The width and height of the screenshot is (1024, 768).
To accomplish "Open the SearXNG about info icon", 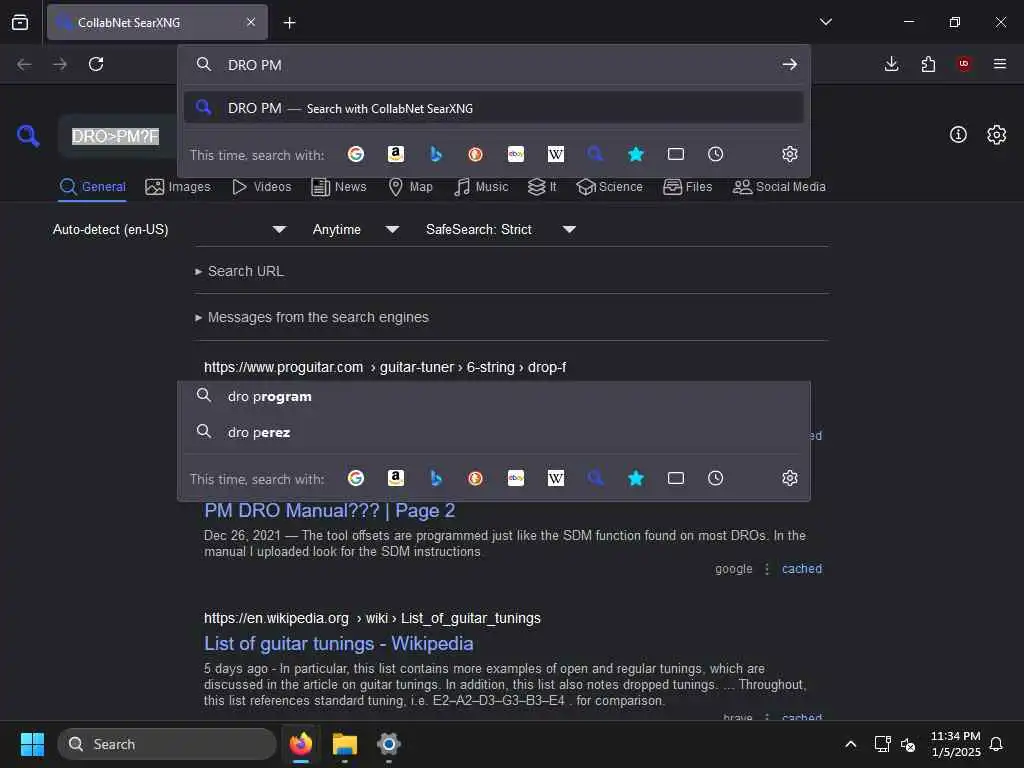I will point(958,135).
